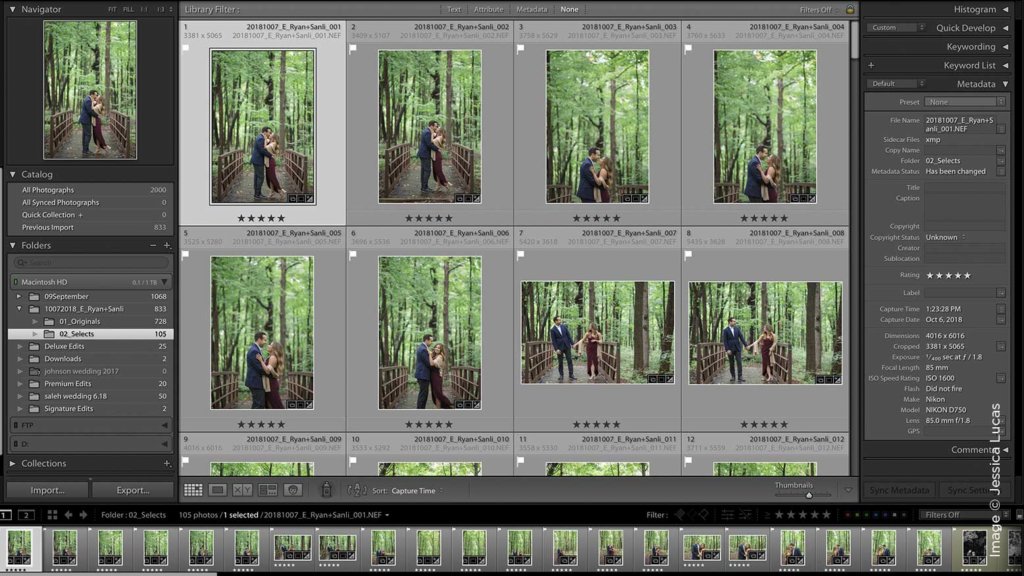Toggle sort direction A-Z icon
The width and height of the screenshot is (1024, 576).
(x=357, y=490)
